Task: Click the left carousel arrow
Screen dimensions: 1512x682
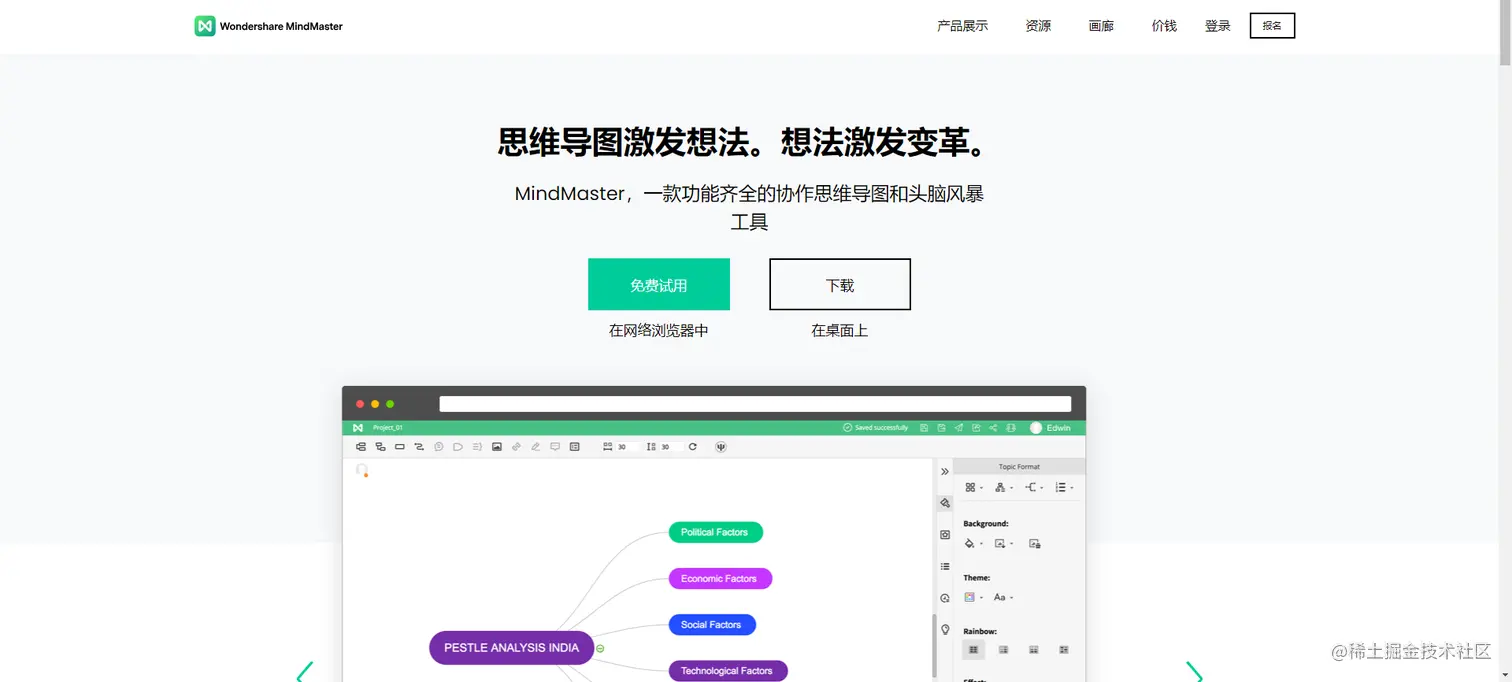Action: [x=305, y=671]
